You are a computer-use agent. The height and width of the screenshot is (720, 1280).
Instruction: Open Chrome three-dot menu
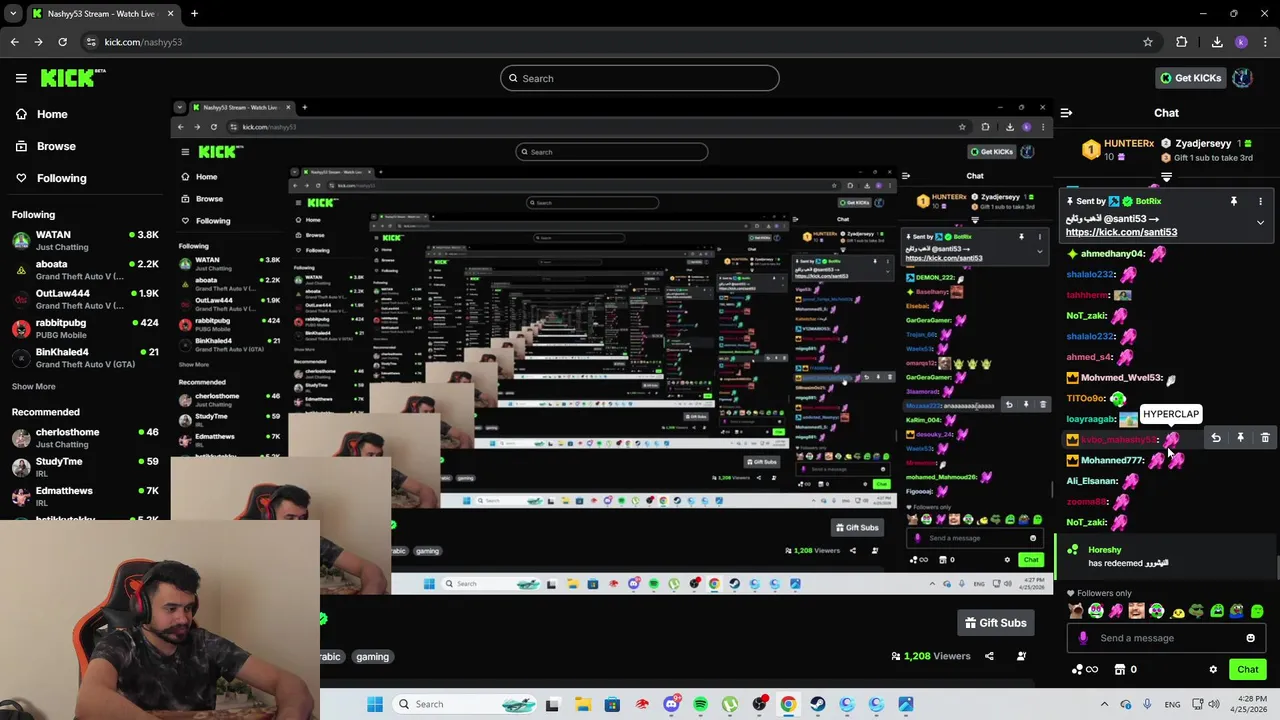click(x=1265, y=42)
